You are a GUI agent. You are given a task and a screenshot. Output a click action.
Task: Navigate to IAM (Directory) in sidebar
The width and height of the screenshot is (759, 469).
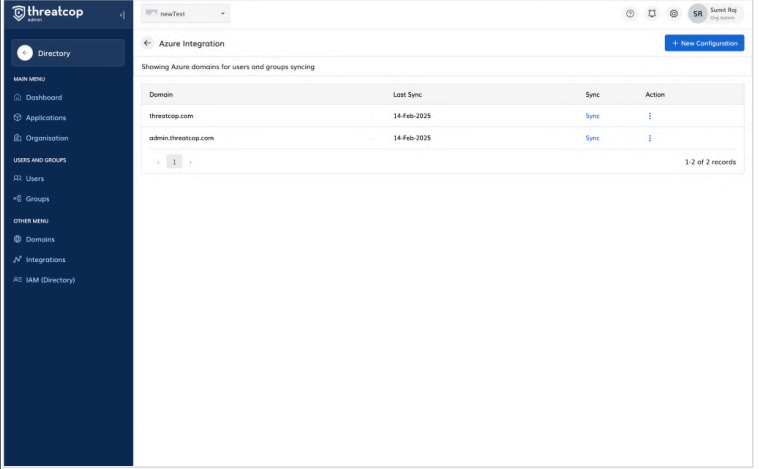(x=50, y=279)
